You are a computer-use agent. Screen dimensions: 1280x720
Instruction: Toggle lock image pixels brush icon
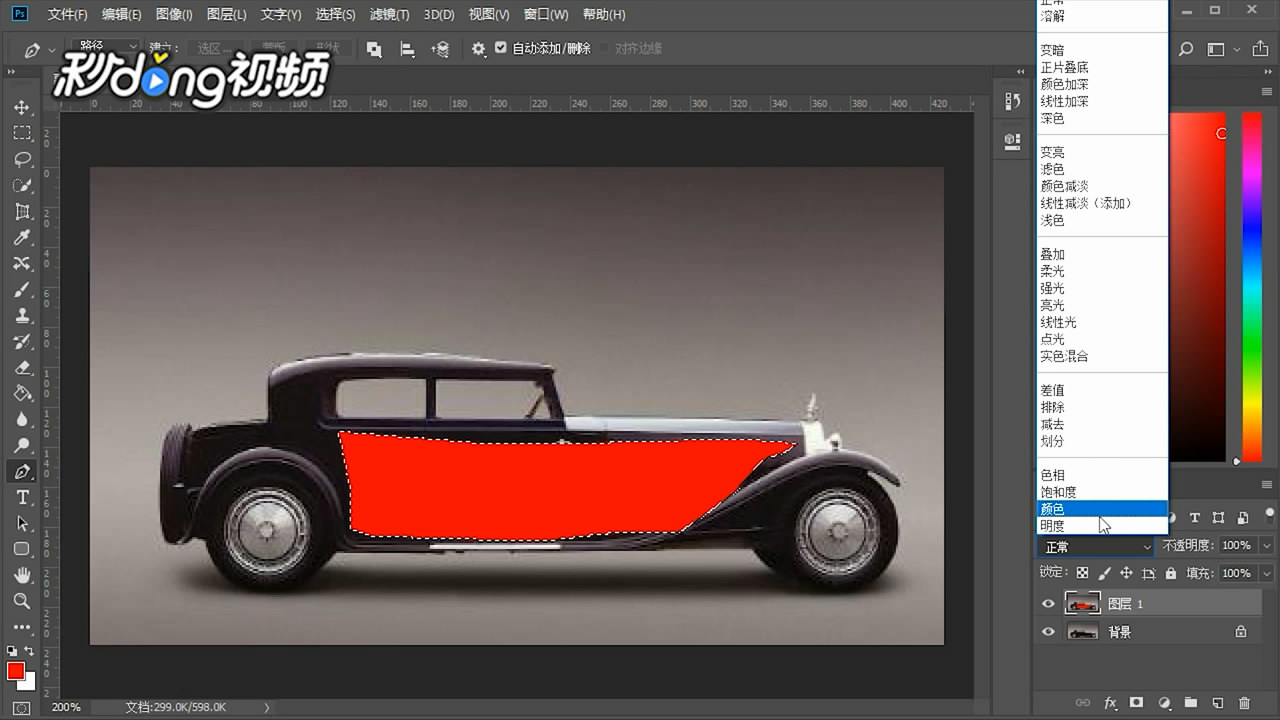pos(1104,573)
